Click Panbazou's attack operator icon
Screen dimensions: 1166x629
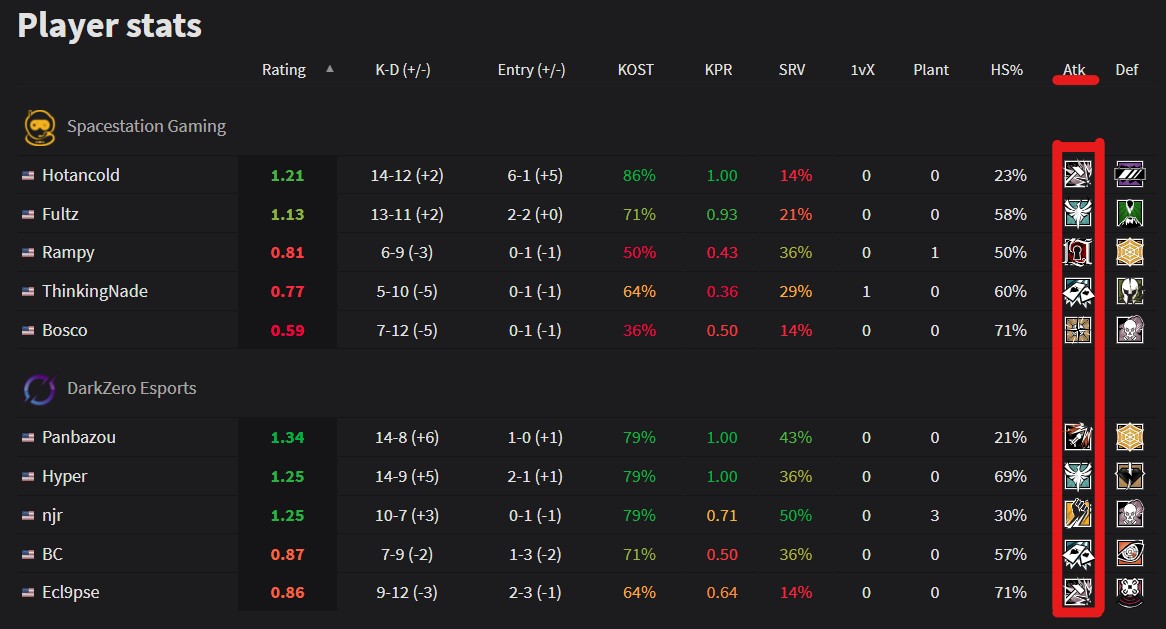[1078, 437]
